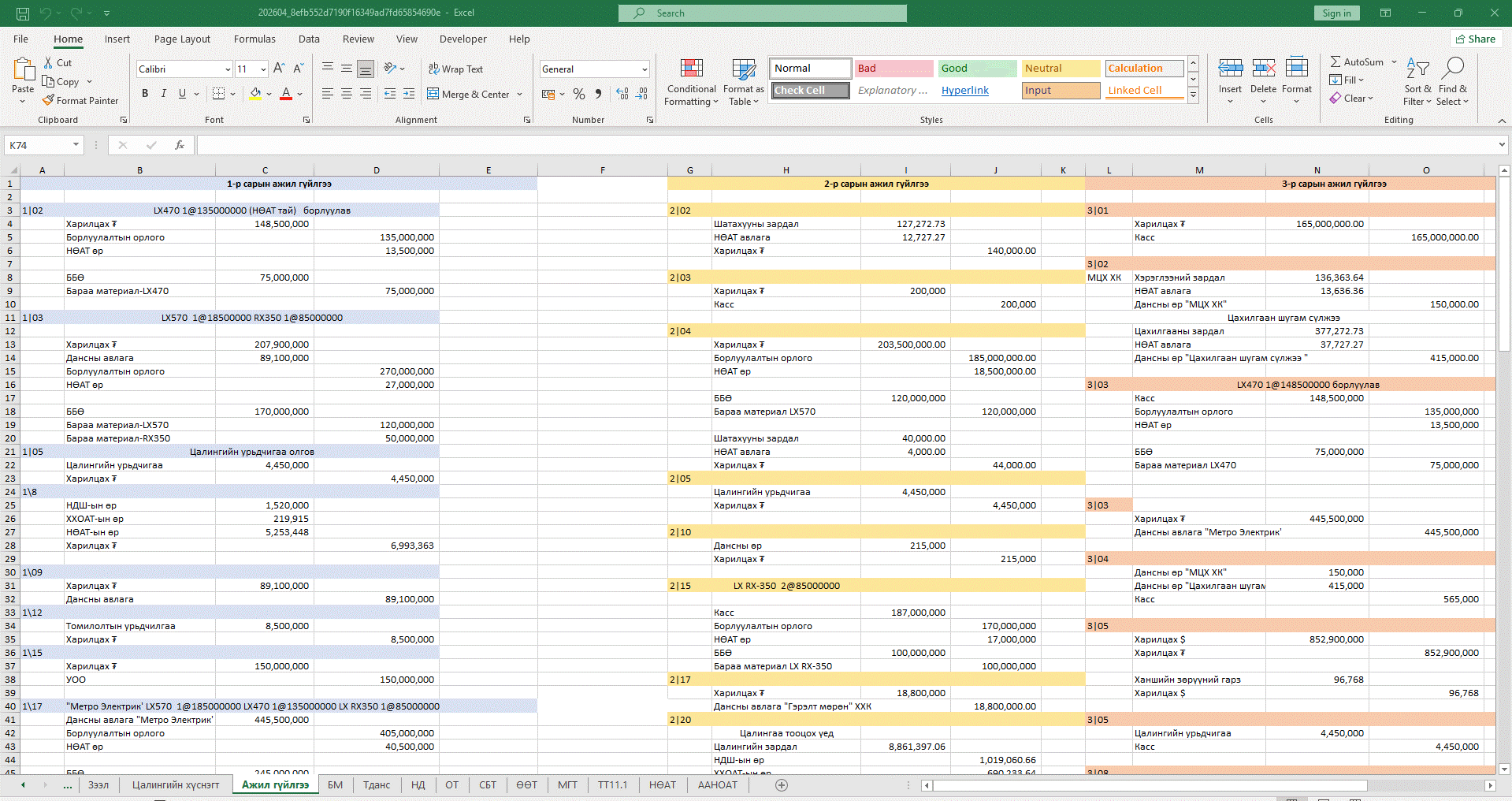Open the font name dropdown Calibri

(228, 69)
